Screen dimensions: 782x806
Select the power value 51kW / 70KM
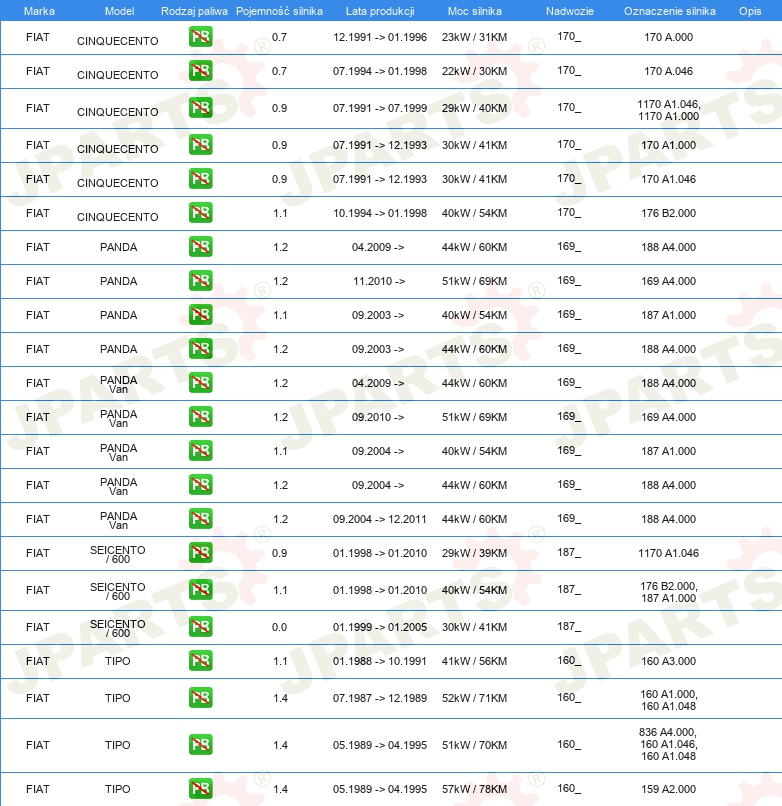click(x=474, y=745)
